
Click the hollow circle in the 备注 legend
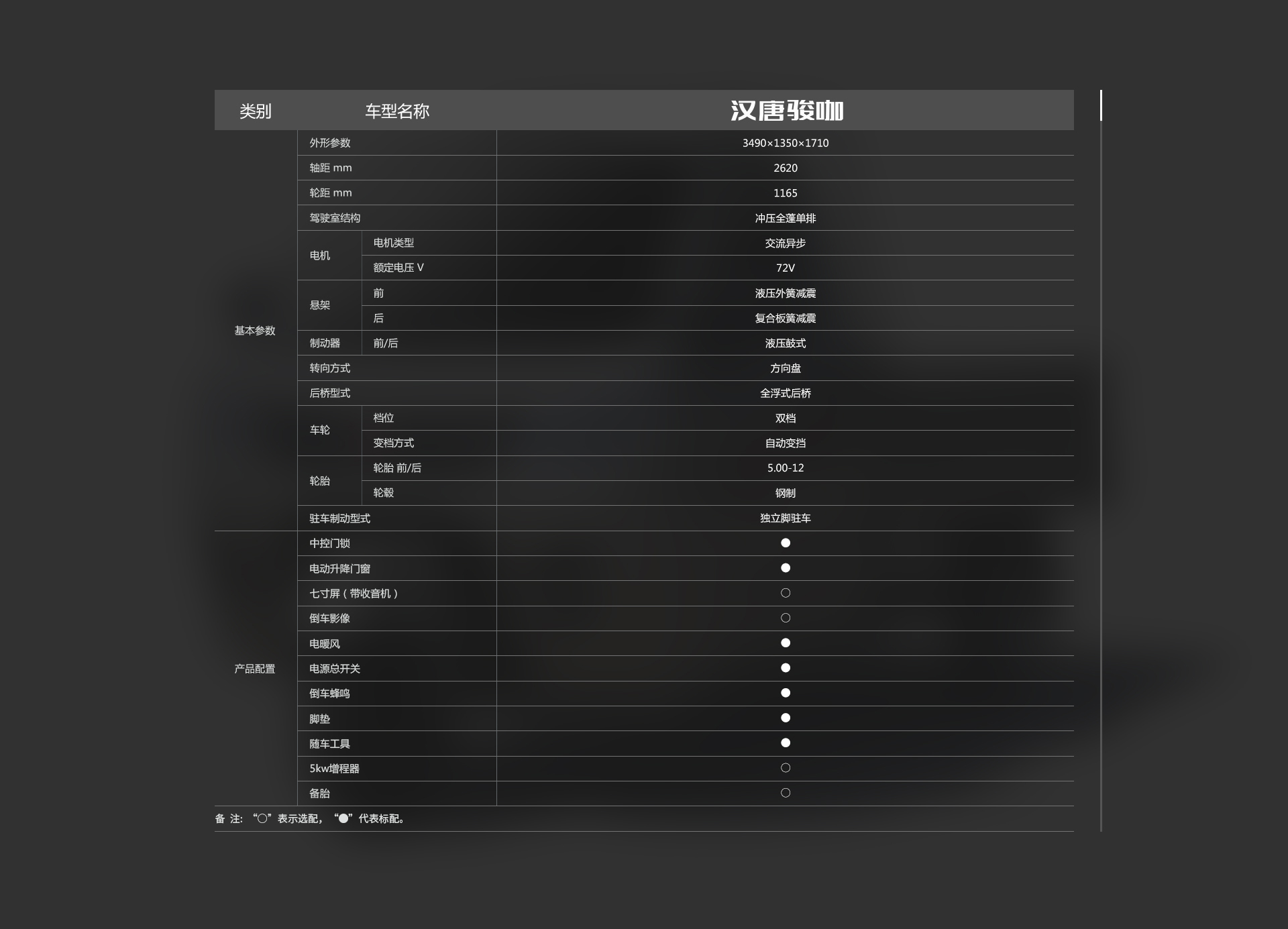pyautogui.click(x=262, y=818)
